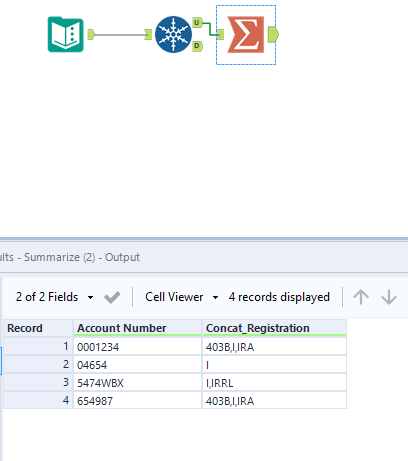Select record row number 4
The height and width of the screenshot is (461, 408).
pos(38,400)
